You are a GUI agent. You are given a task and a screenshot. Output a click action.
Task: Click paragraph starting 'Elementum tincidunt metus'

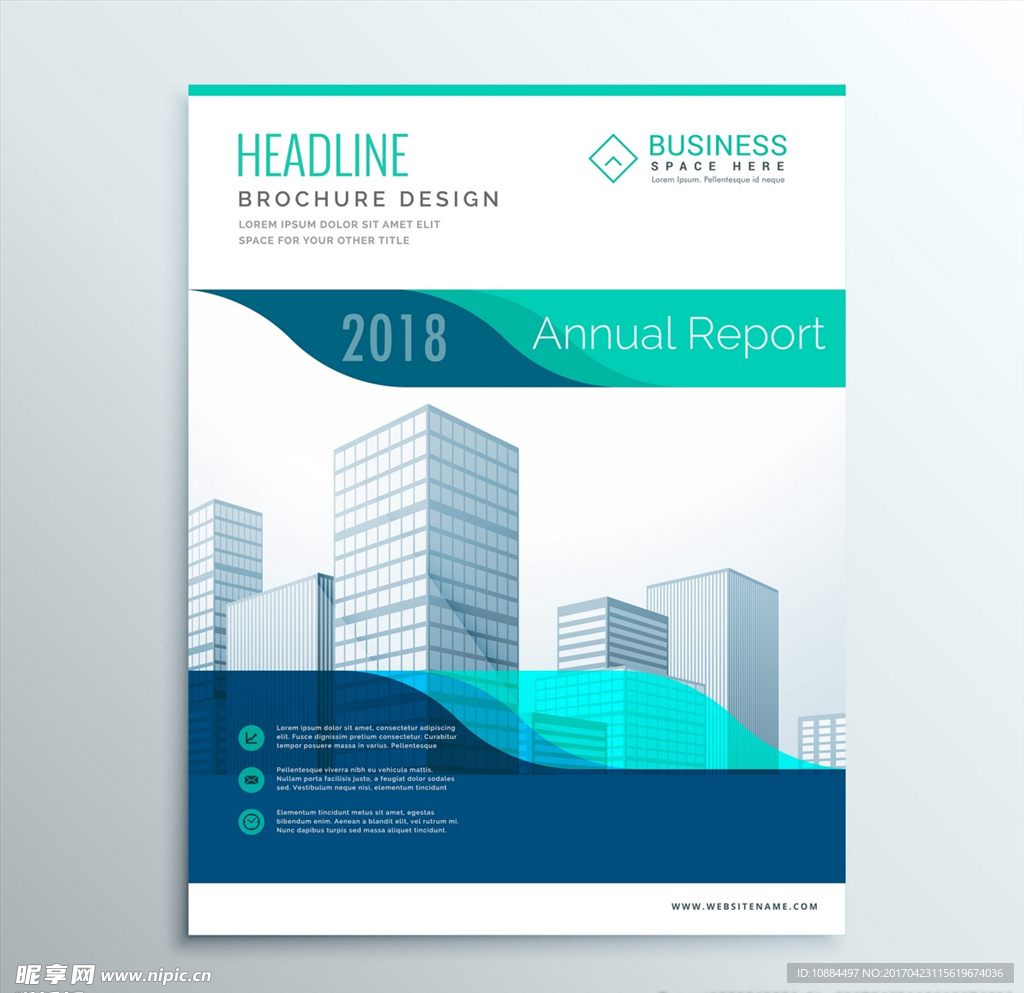pos(368,821)
